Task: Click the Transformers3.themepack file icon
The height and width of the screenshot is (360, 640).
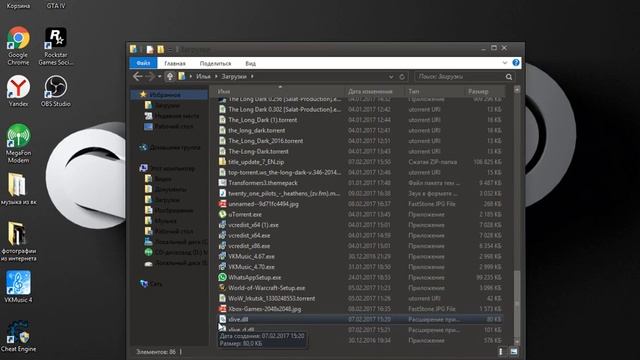Action: pyautogui.click(x=222, y=183)
